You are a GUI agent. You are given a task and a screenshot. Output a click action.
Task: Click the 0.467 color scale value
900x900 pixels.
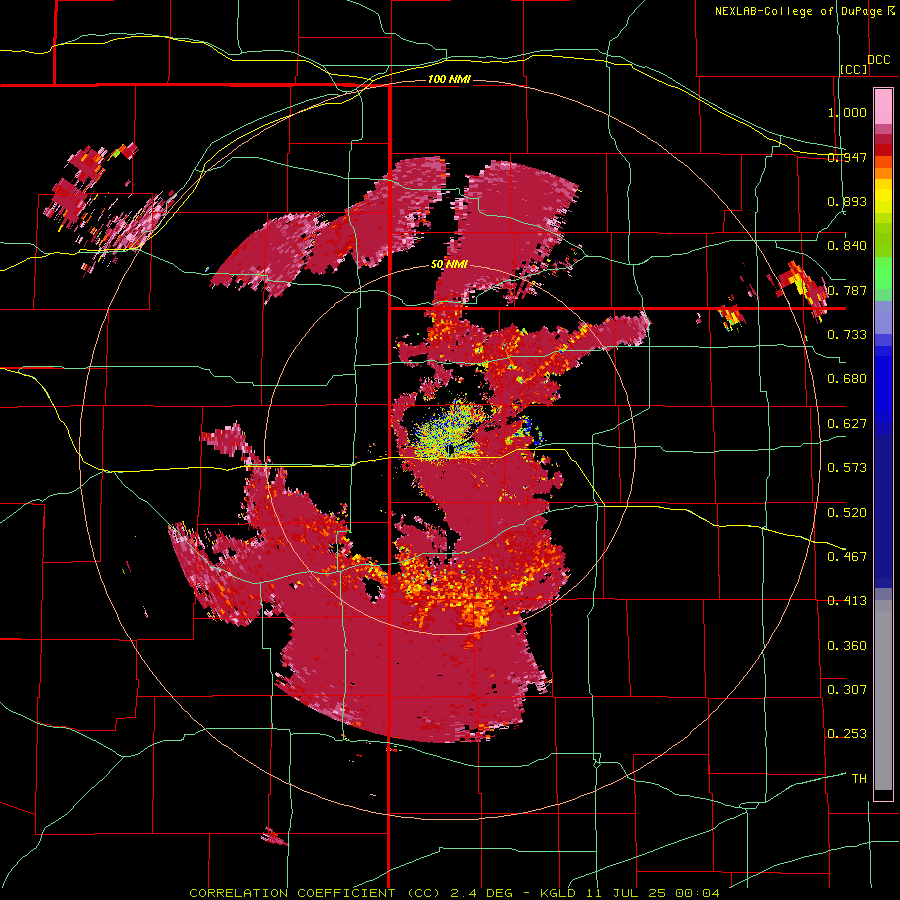coord(847,557)
